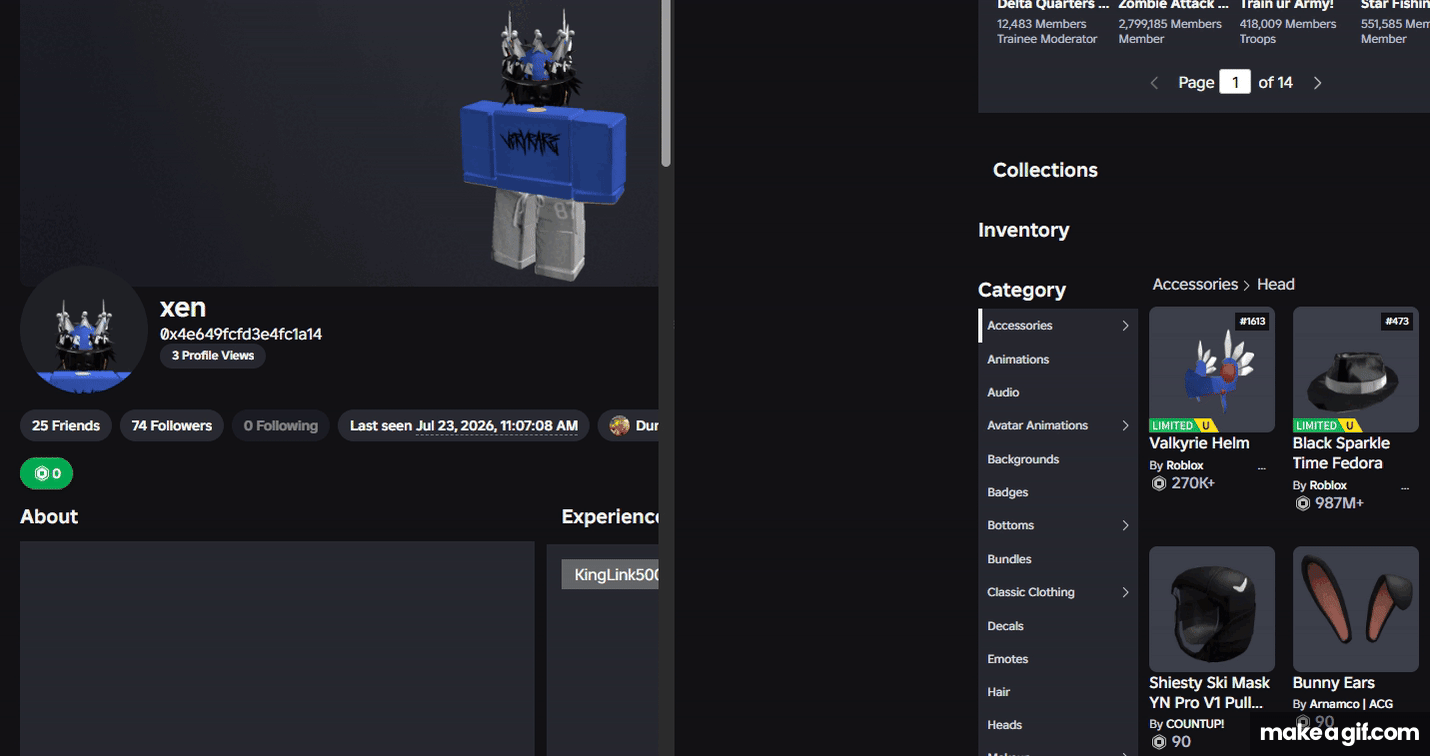Open the Train ur Army! group title
This screenshot has height=756, width=1430.
coord(1287,6)
